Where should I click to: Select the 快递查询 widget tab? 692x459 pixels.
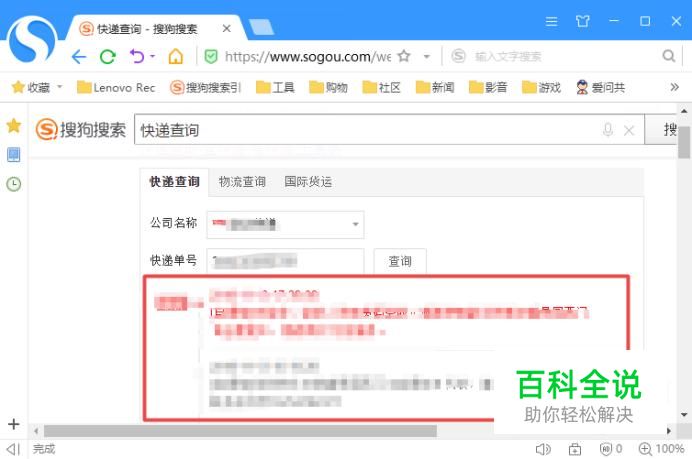(x=174, y=182)
